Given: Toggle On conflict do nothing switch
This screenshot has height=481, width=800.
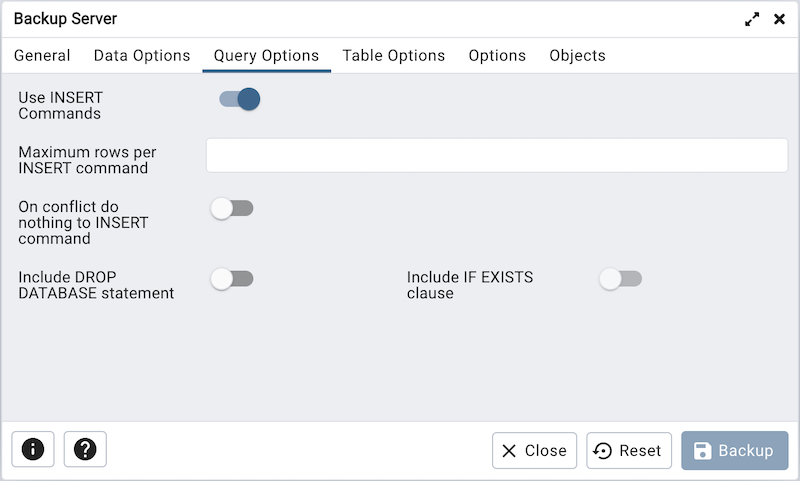Looking at the screenshot, I should 232,208.
